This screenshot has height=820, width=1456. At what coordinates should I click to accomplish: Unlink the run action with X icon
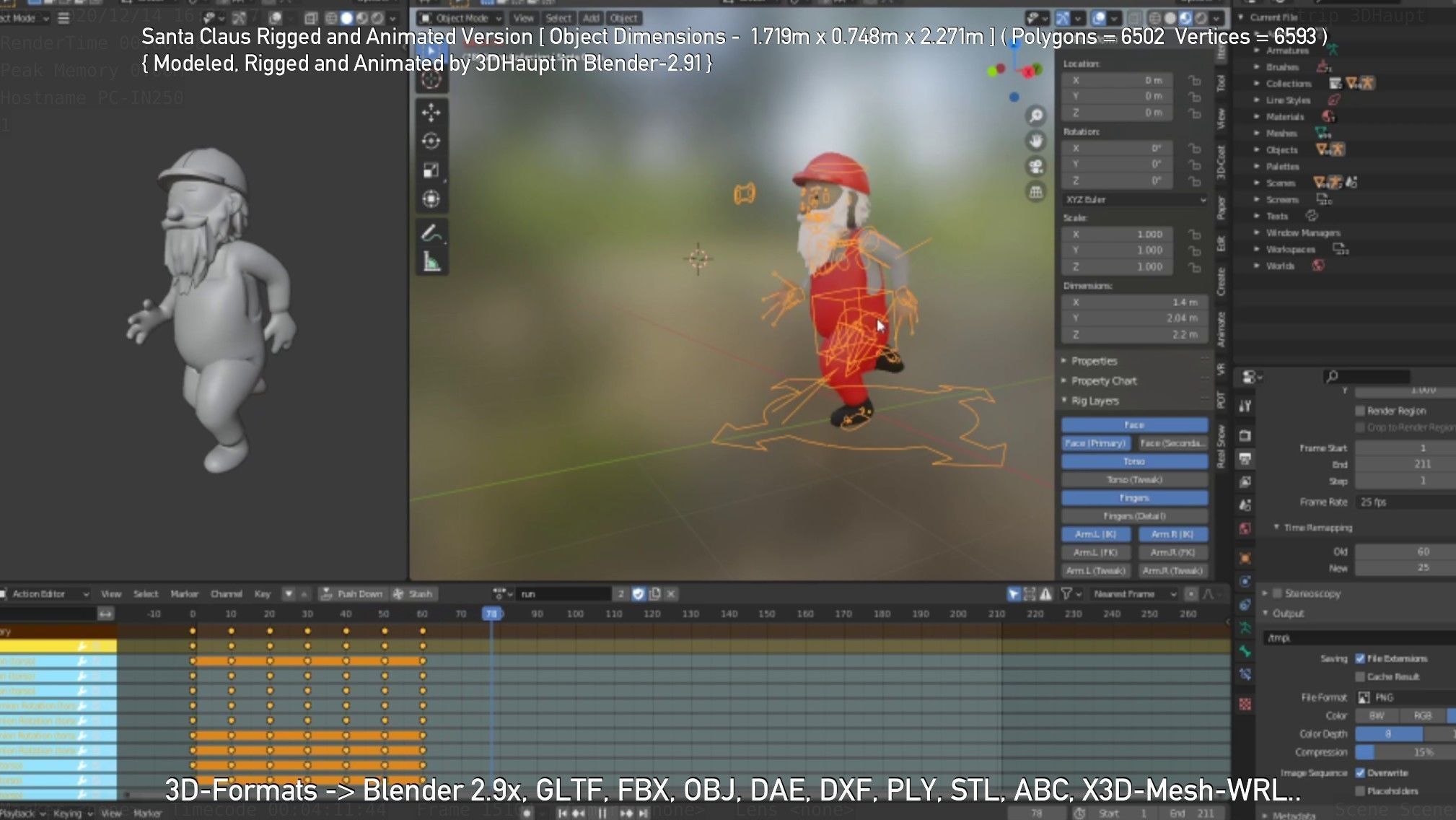click(x=671, y=594)
